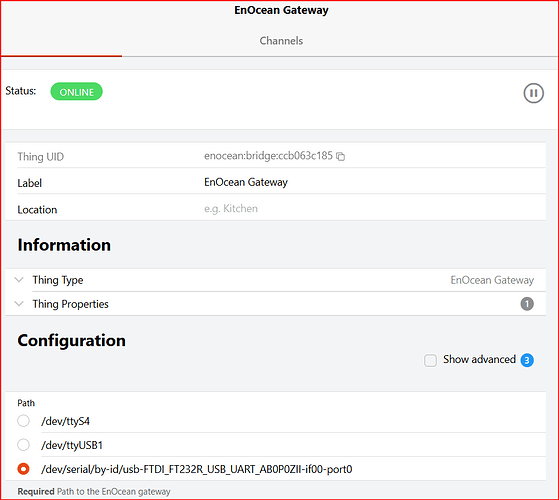
Task: Open the Thing Type row
Action: [275, 280]
